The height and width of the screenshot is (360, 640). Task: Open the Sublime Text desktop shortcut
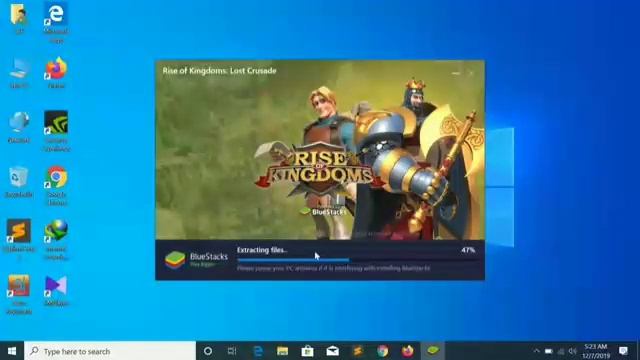pos(19,239)
